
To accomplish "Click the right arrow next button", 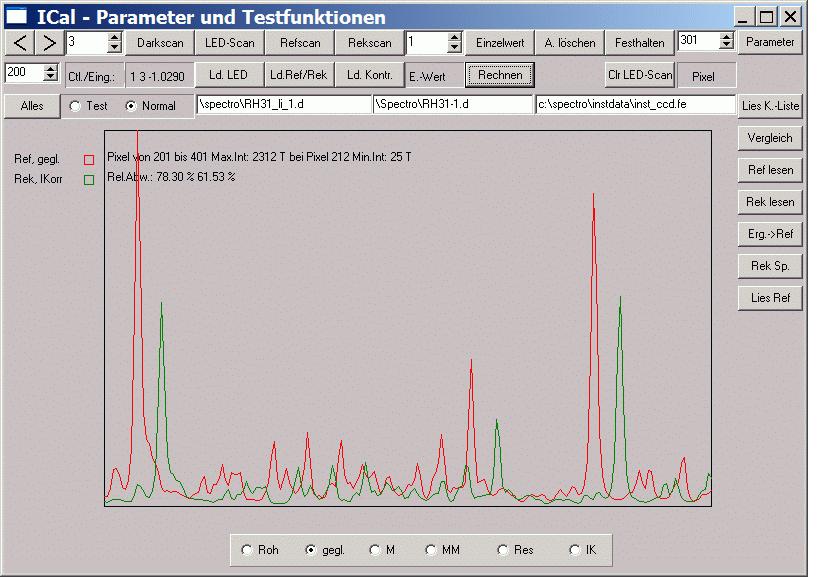I will 49,43.
